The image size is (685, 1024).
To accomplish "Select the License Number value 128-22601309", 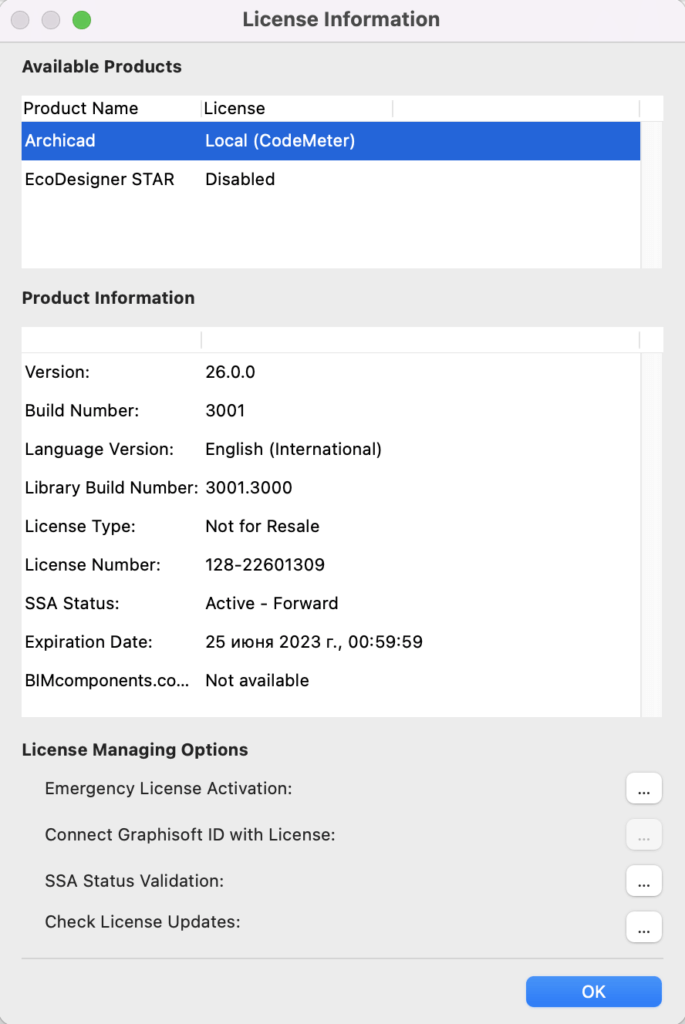I will click(265, 565).
